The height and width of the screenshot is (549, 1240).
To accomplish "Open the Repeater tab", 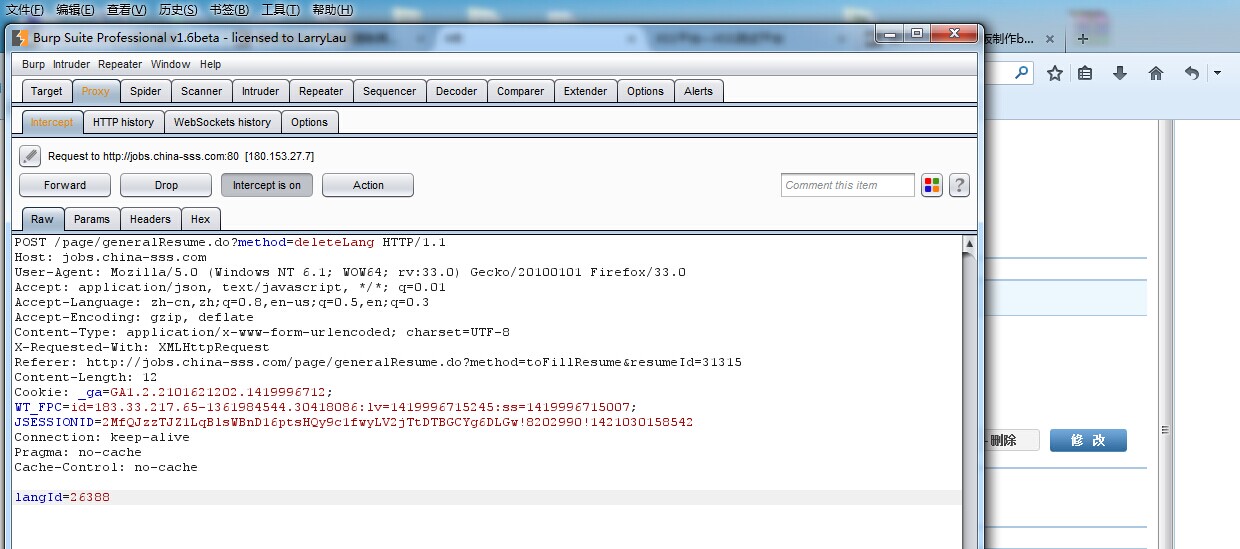I will 321,91.
